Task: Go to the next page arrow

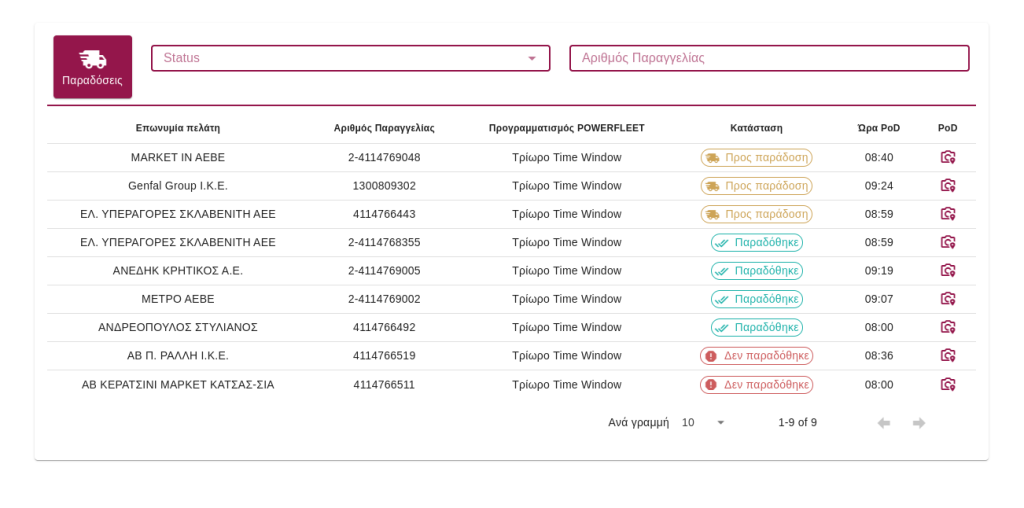Action: pos(918,423)
